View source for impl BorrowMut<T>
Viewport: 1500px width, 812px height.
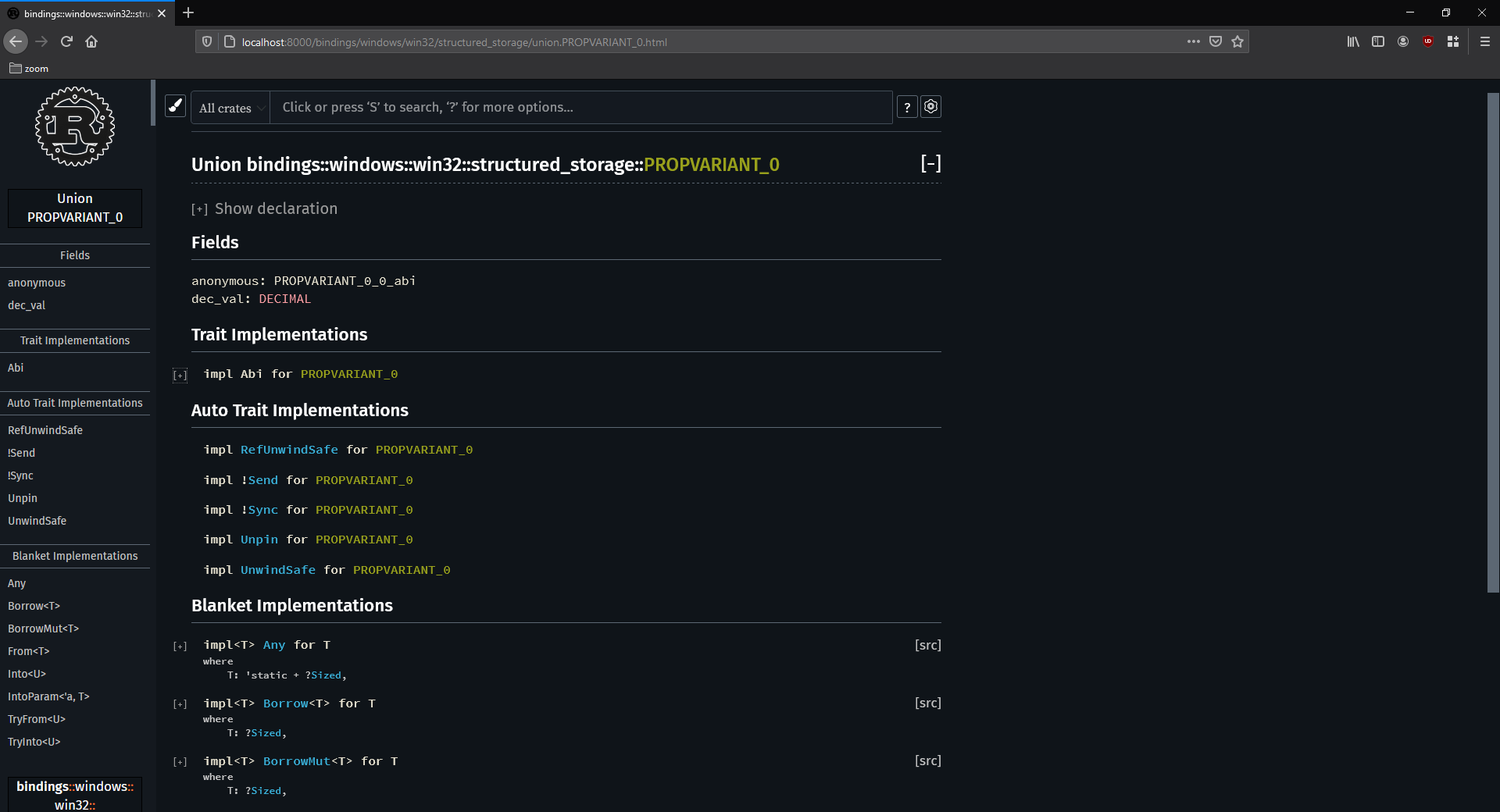pyautogui.click(x=927, y=760)
